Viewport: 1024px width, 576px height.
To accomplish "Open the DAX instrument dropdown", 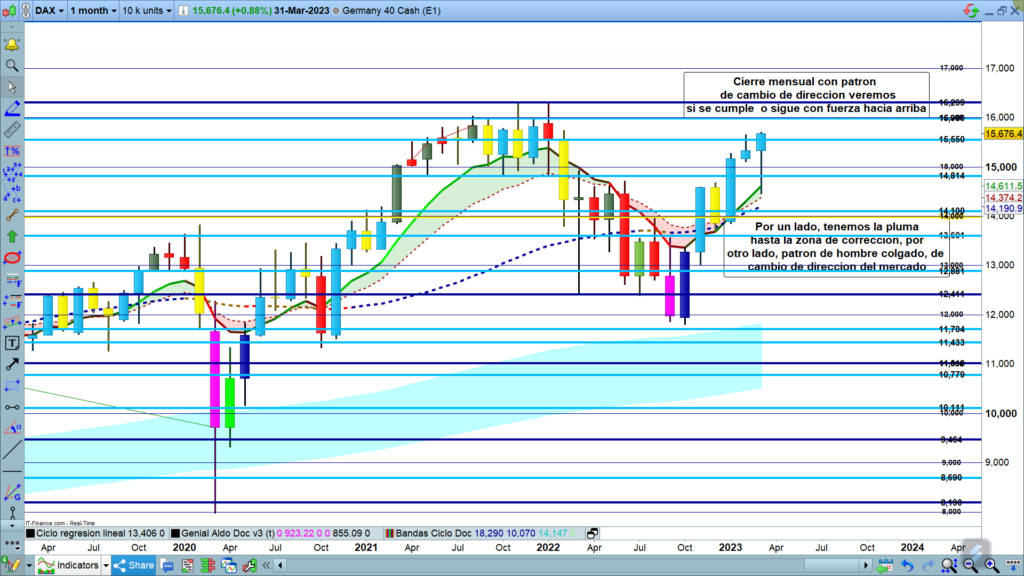I will (x=49, y=10).
